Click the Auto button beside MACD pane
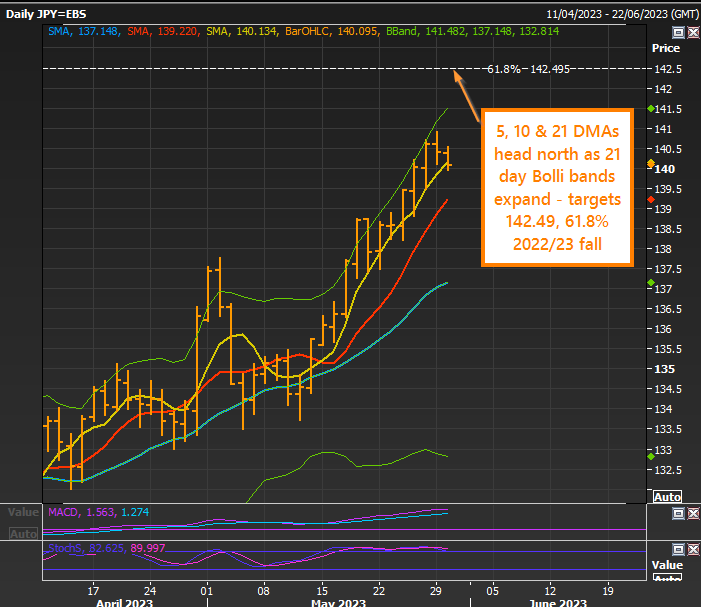701x607 pixels. pyautogui.click(x=24, y=533)
